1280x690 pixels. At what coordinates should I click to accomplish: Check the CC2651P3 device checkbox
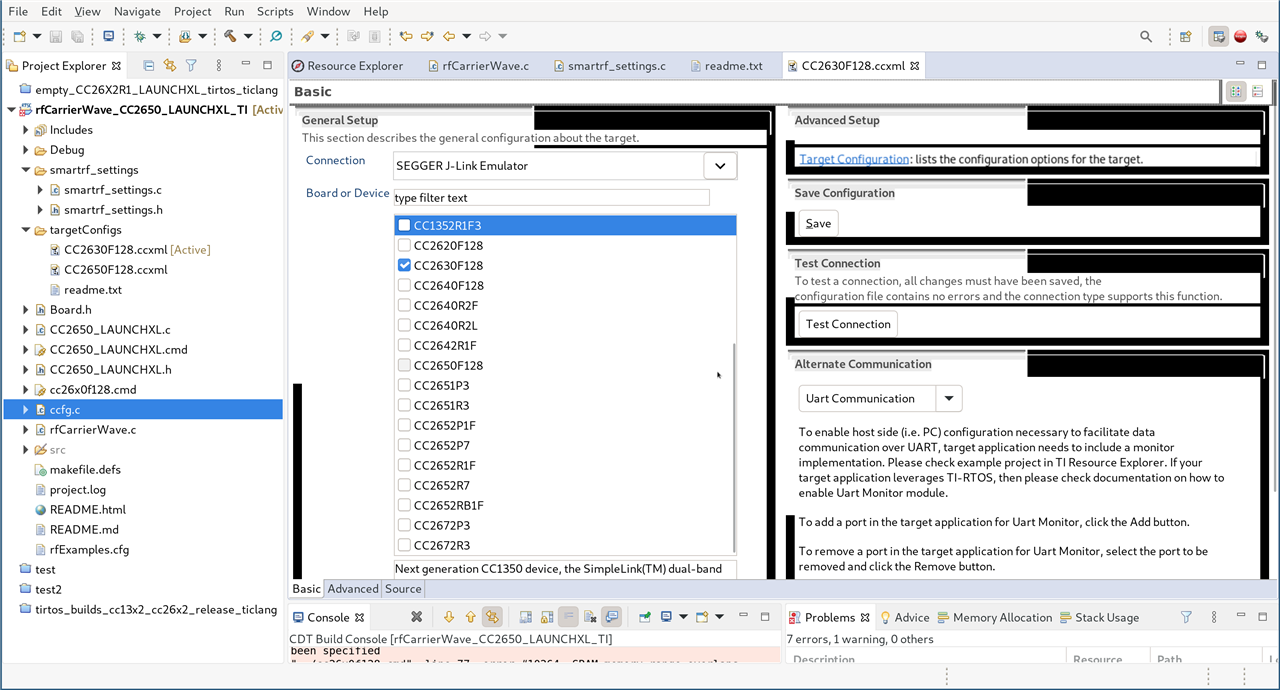pyautogui.click(x=404, y=385)
